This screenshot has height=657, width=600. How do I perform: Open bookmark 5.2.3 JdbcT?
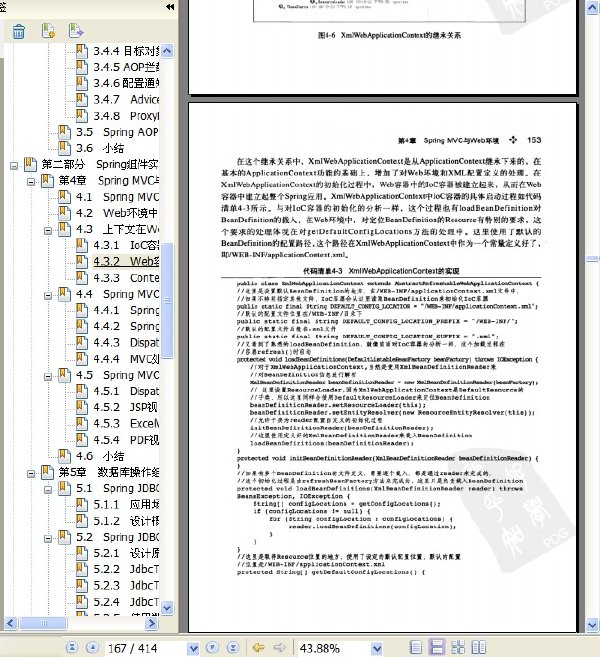tap(126, 585)
